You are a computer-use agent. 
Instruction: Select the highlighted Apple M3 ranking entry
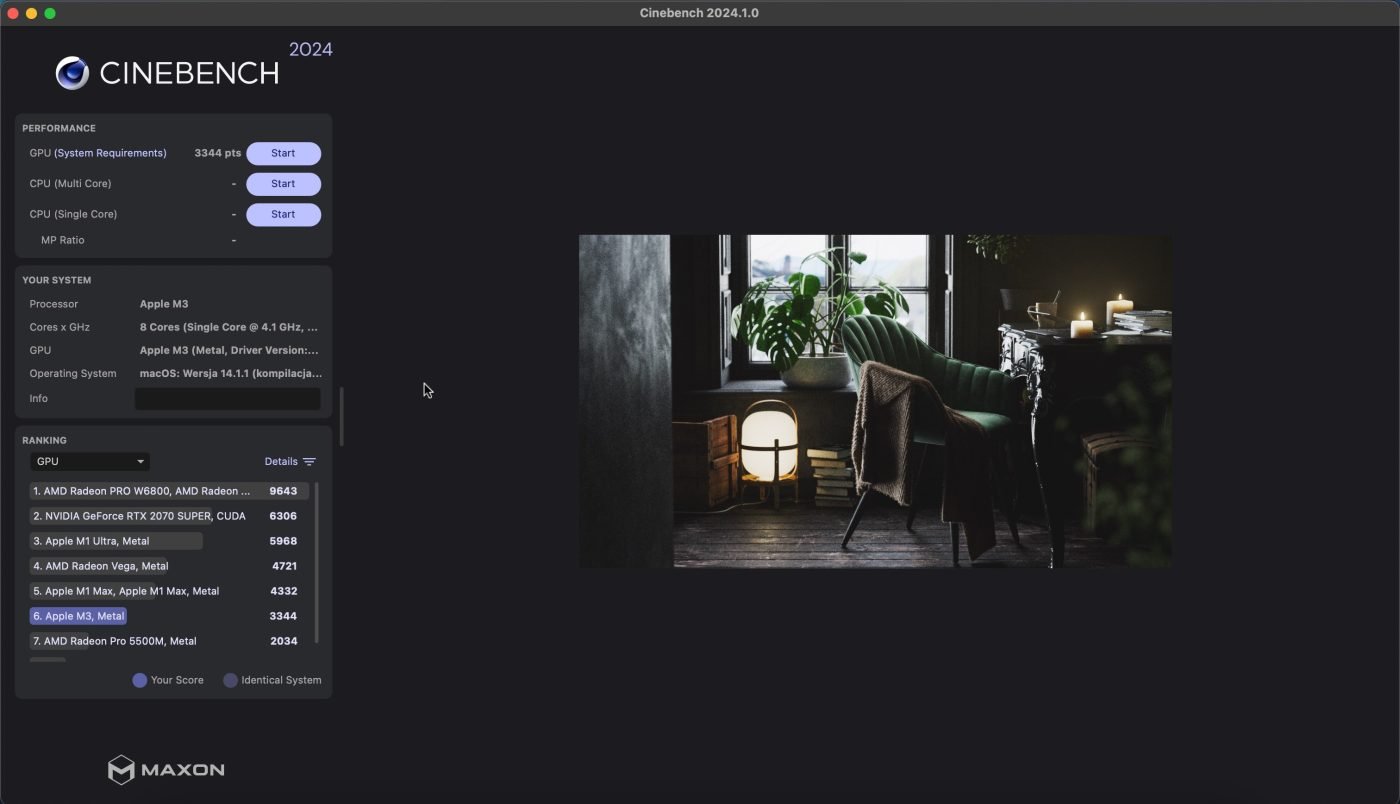[x=78, y=616]
